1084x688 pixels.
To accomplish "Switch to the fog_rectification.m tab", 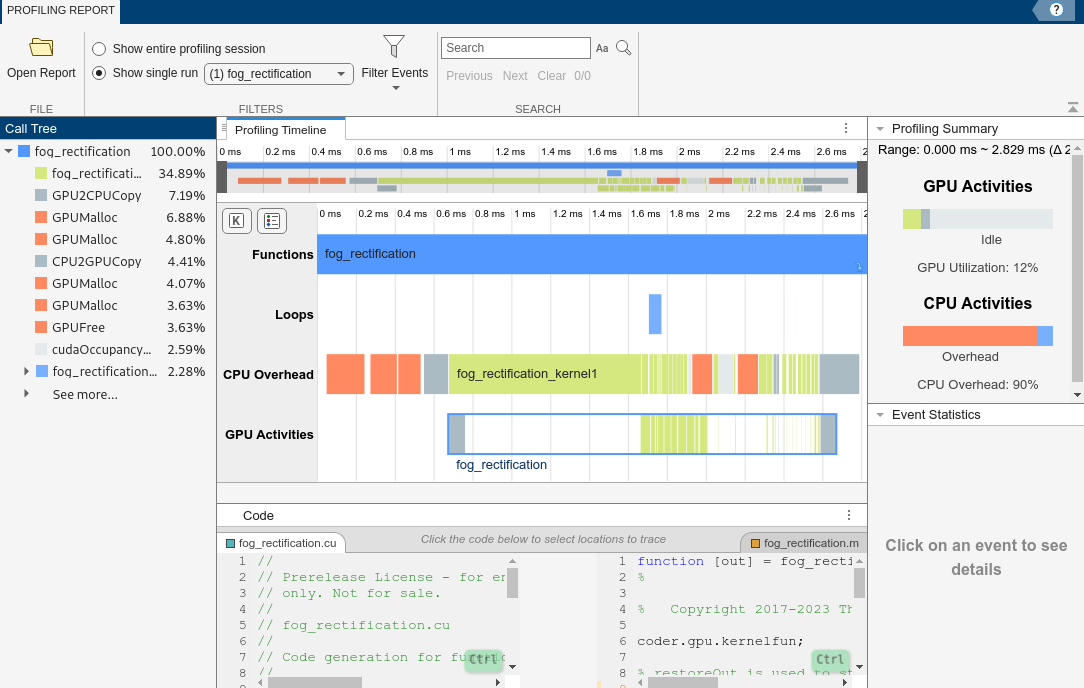I will [x=810, y=541].
